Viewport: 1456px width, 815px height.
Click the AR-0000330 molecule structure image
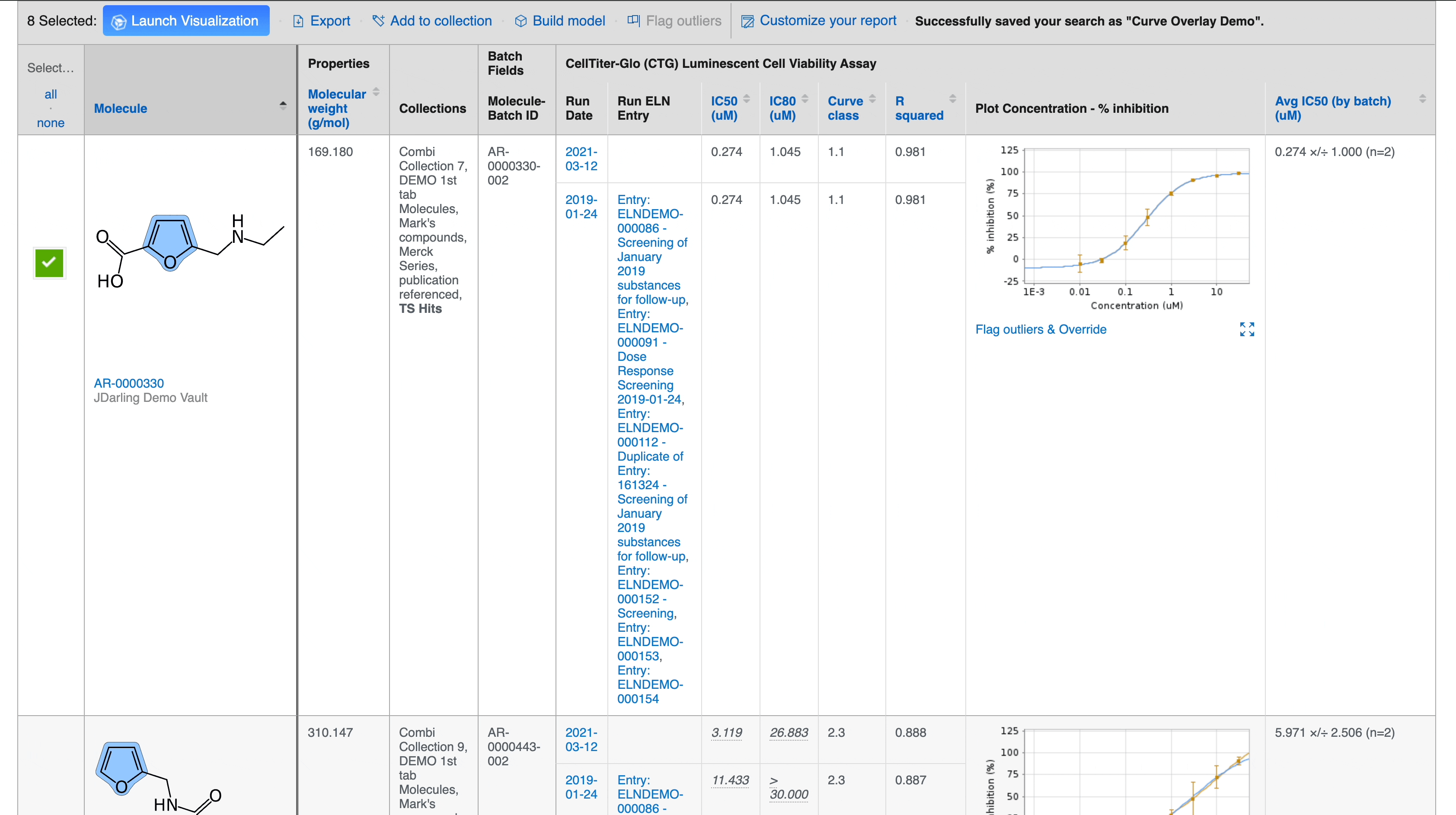pyautogui.click(x=190, y=252)
